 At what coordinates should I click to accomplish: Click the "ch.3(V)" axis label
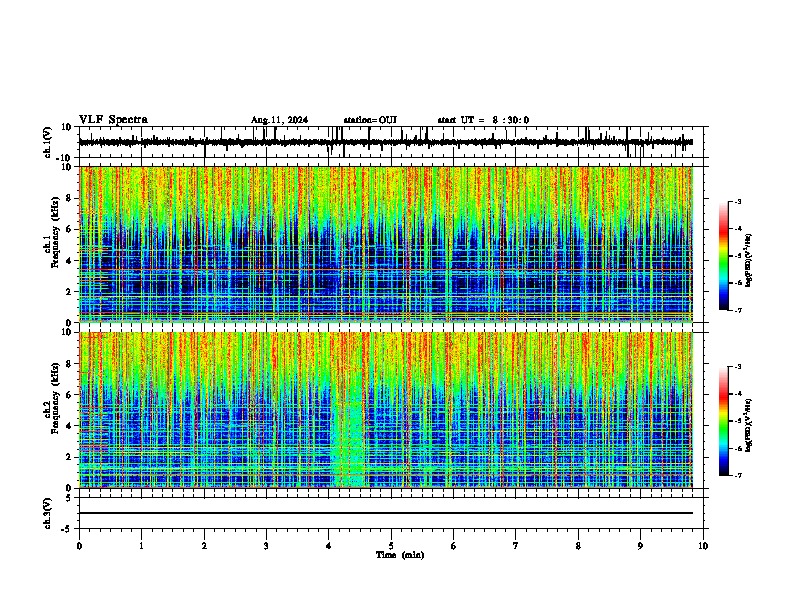pyautogui.click(x=48, y=513)
